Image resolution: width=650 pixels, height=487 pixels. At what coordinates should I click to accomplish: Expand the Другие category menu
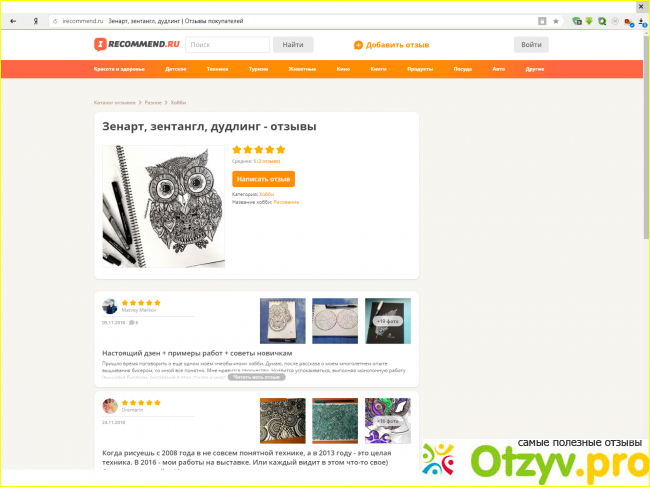coord(535,69)
